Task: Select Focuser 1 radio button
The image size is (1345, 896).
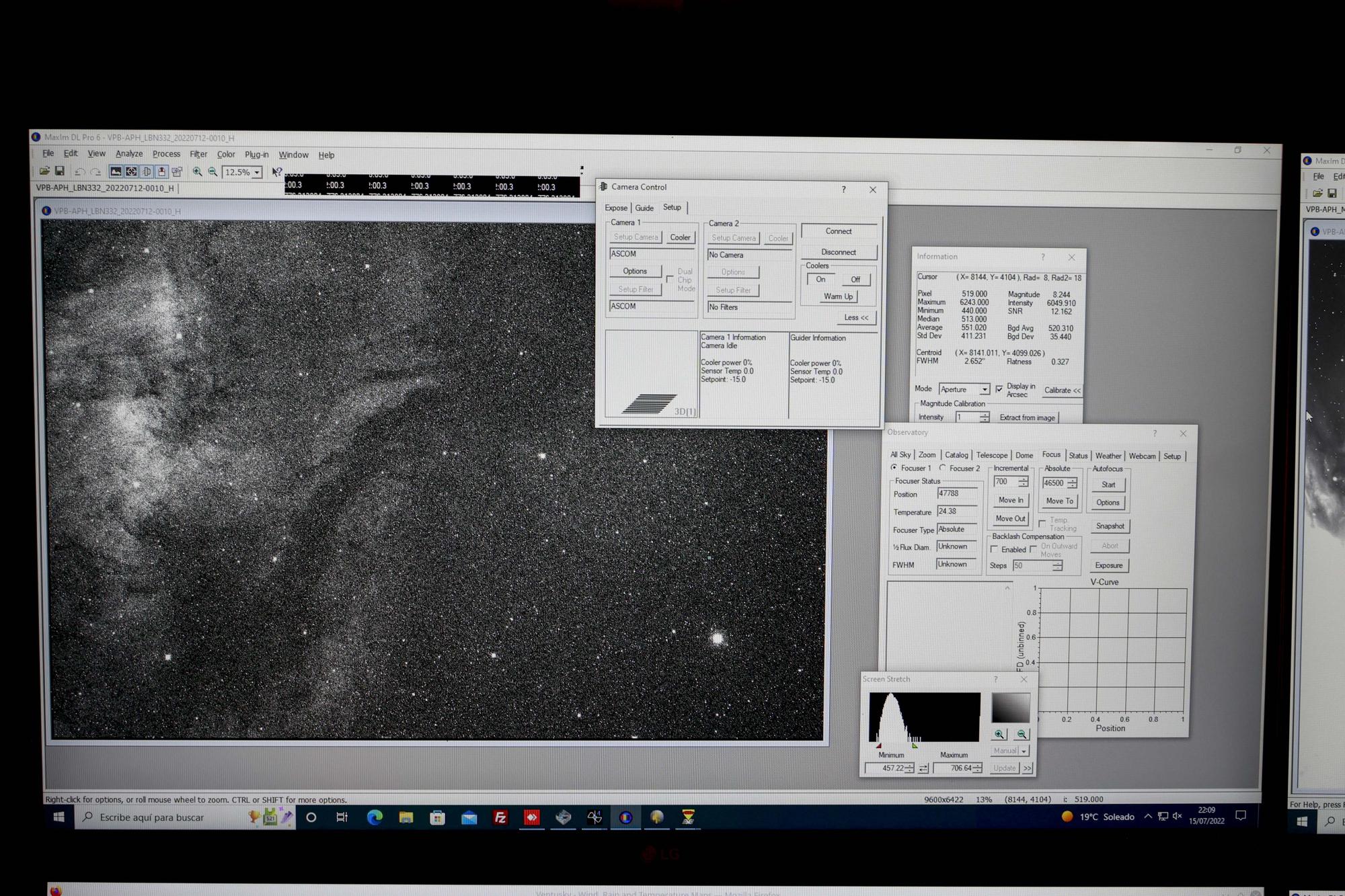Action: pos(894,467)
